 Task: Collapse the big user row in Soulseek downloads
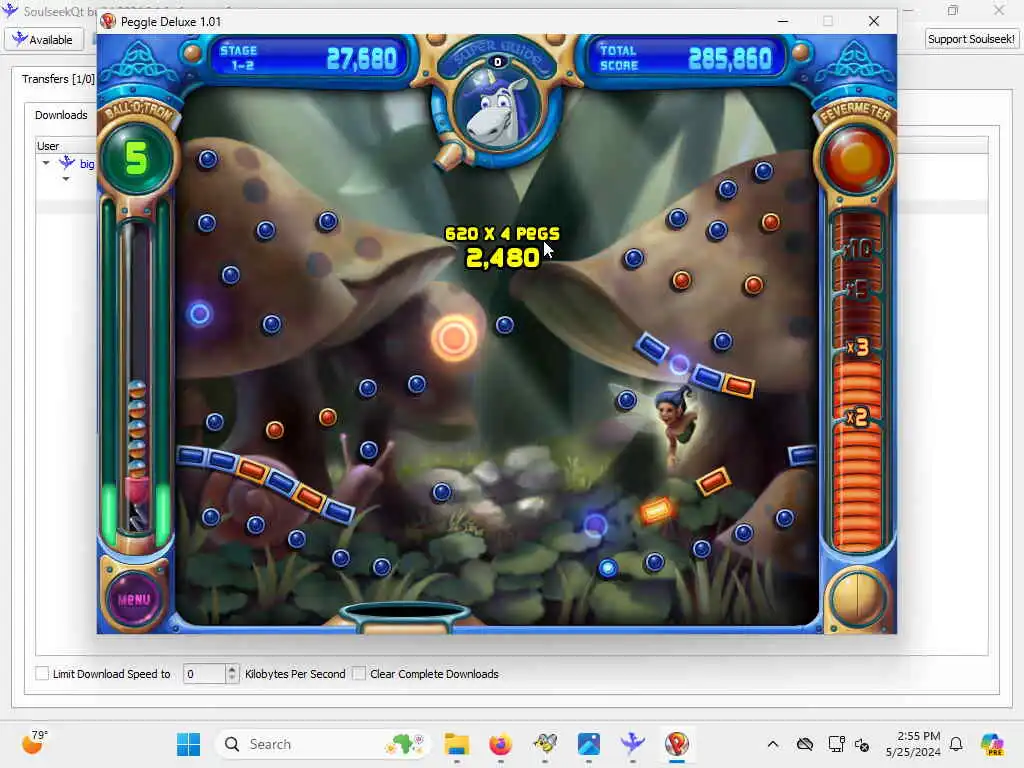46,163
